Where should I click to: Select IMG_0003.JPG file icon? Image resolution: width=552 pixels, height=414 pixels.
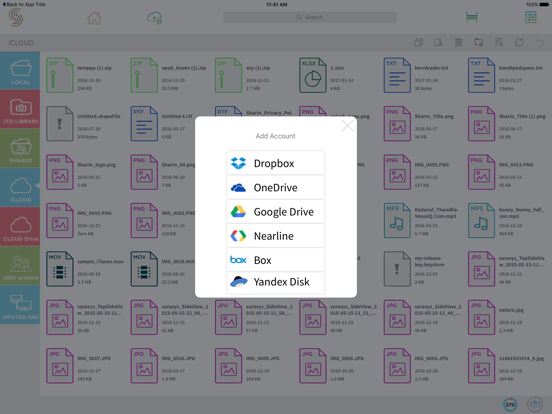pyautogui.click(x=397, y=366)
